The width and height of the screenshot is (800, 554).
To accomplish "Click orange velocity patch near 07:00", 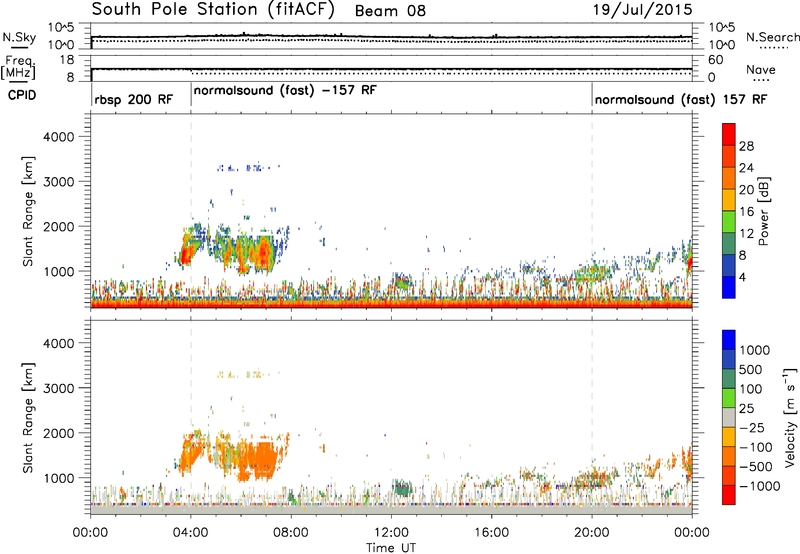I will (263, 459).
